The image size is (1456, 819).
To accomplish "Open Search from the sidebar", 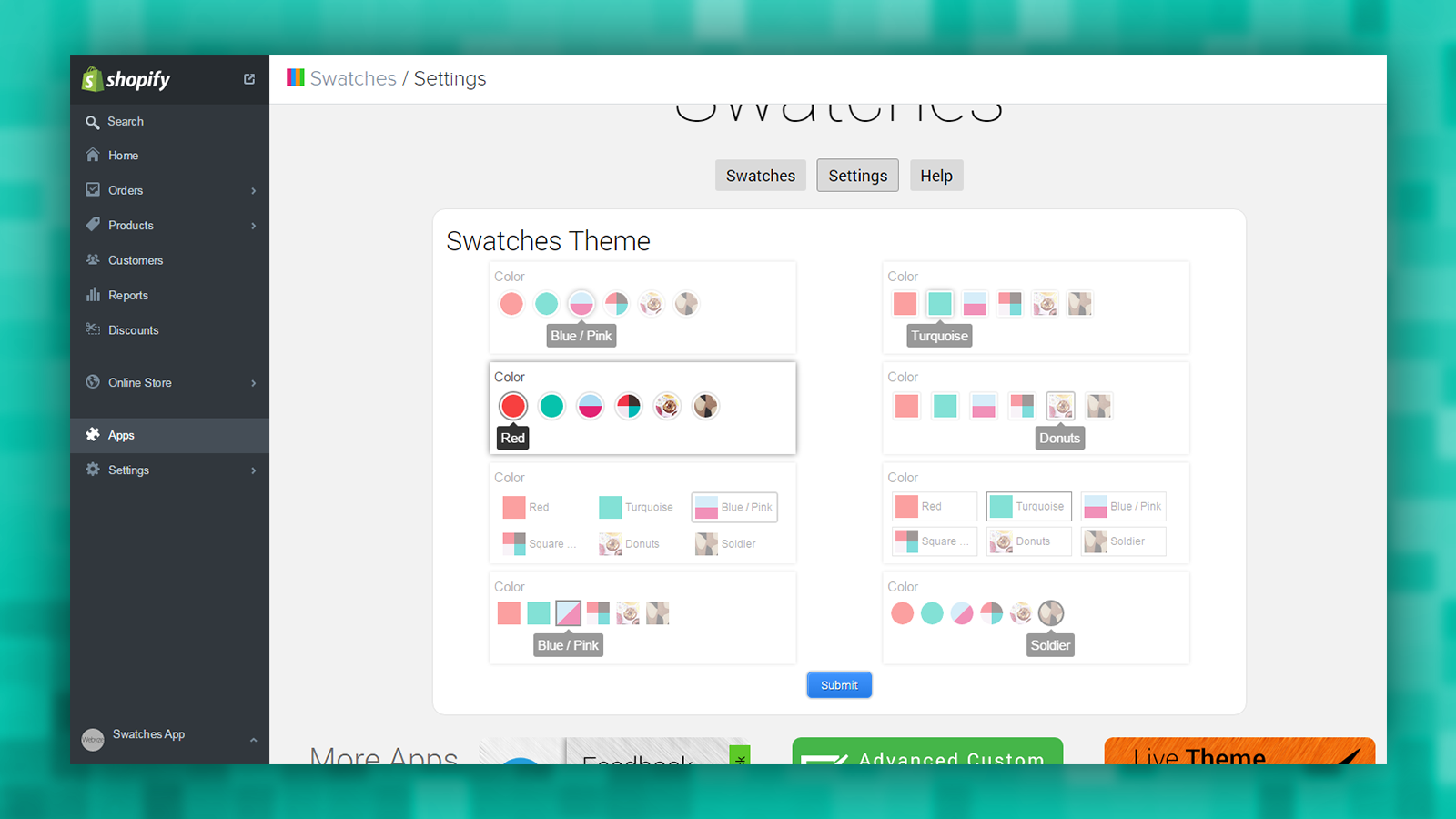I will pyautogui.click(x=94, y=121).
